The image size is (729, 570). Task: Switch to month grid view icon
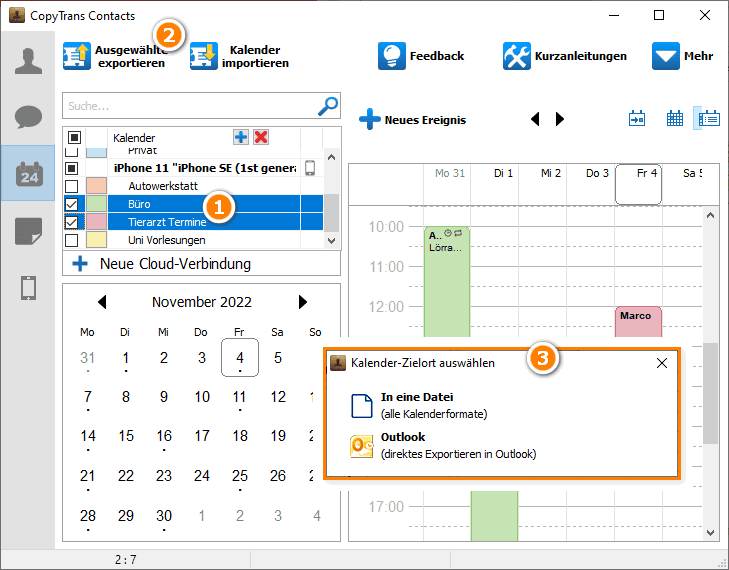click(x=675, y=119)
